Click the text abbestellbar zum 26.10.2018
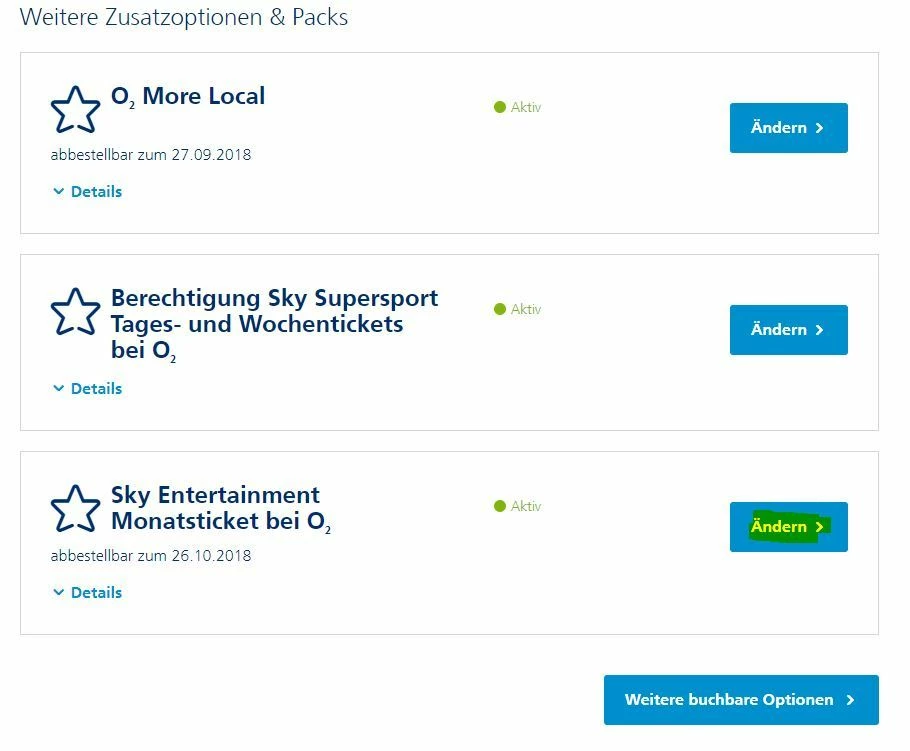Image resolution: width=910 pixels, height=751 pixels. [x=151, y=555]
